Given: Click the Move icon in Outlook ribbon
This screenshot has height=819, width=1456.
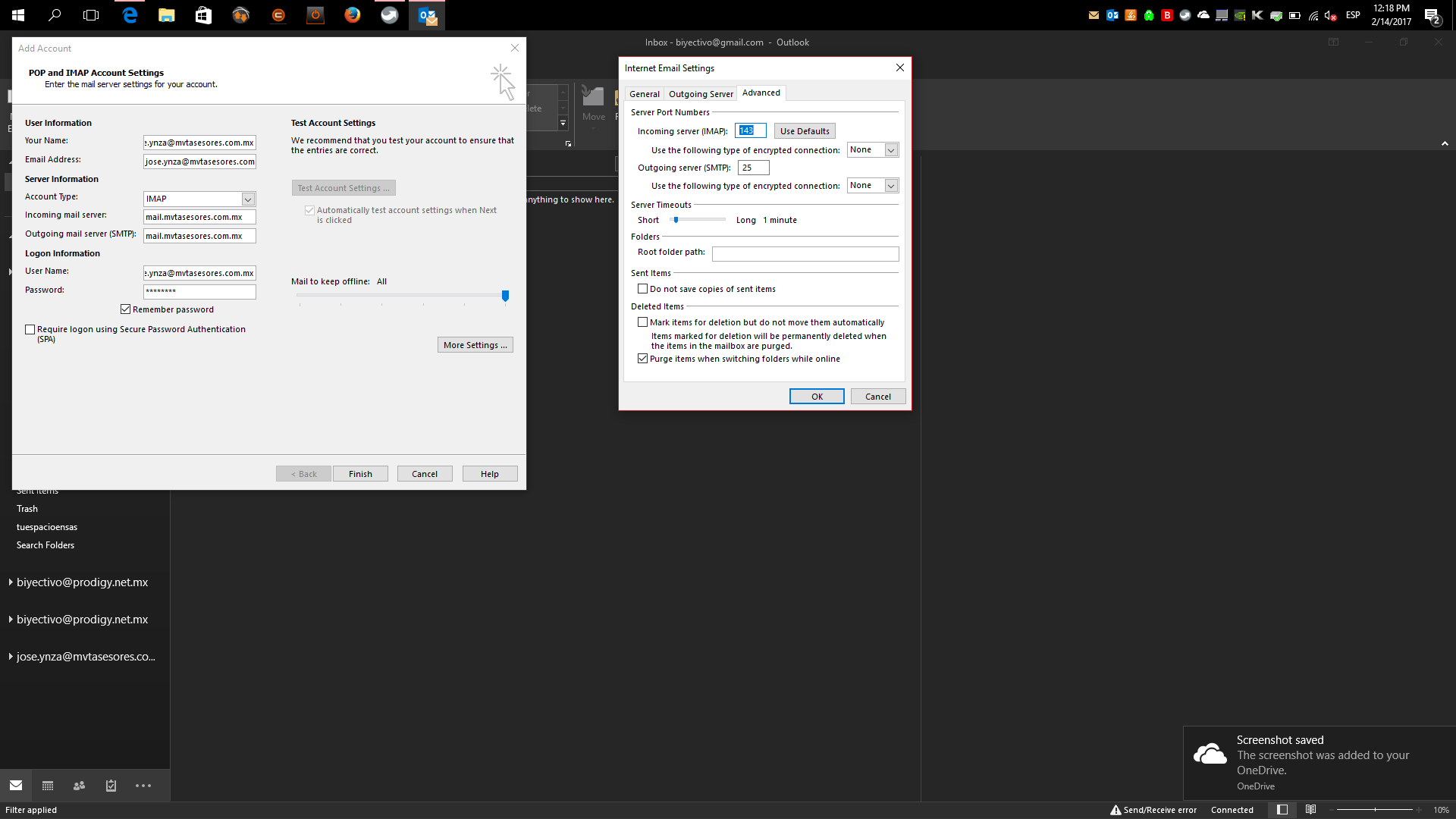Looking at the screenshot, I should 593,103.
